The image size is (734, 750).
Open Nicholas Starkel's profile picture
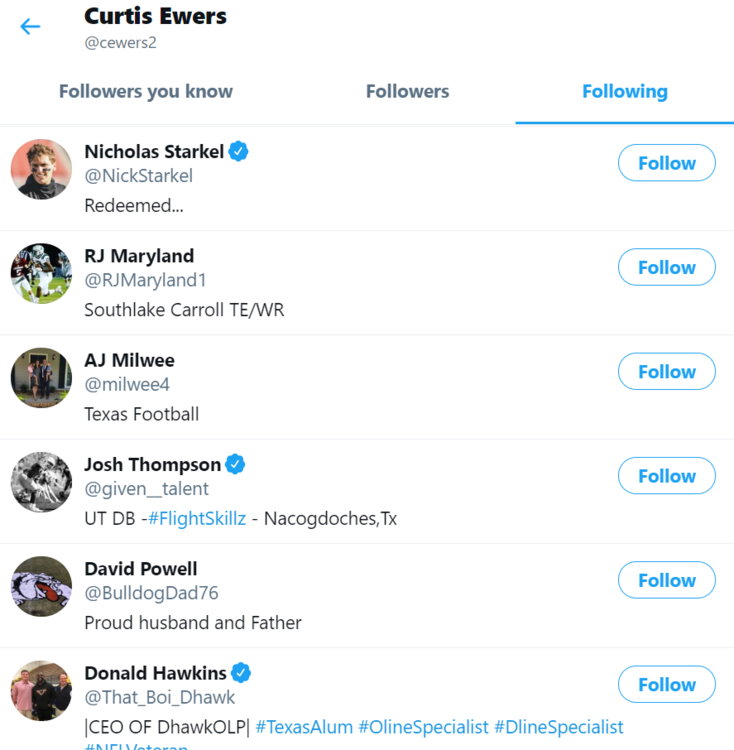(41, 169)
